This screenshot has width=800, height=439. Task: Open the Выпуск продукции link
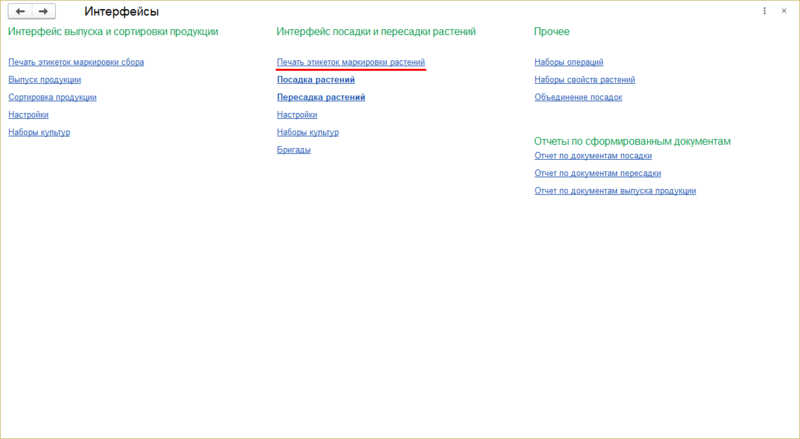[x=44, y=80]
